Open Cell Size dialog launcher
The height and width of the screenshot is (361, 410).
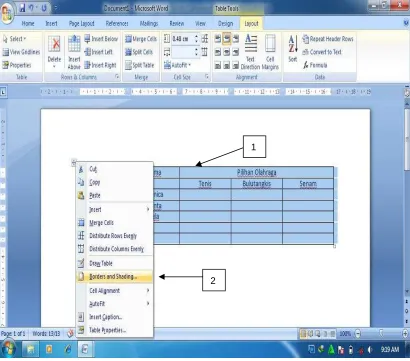207,77
